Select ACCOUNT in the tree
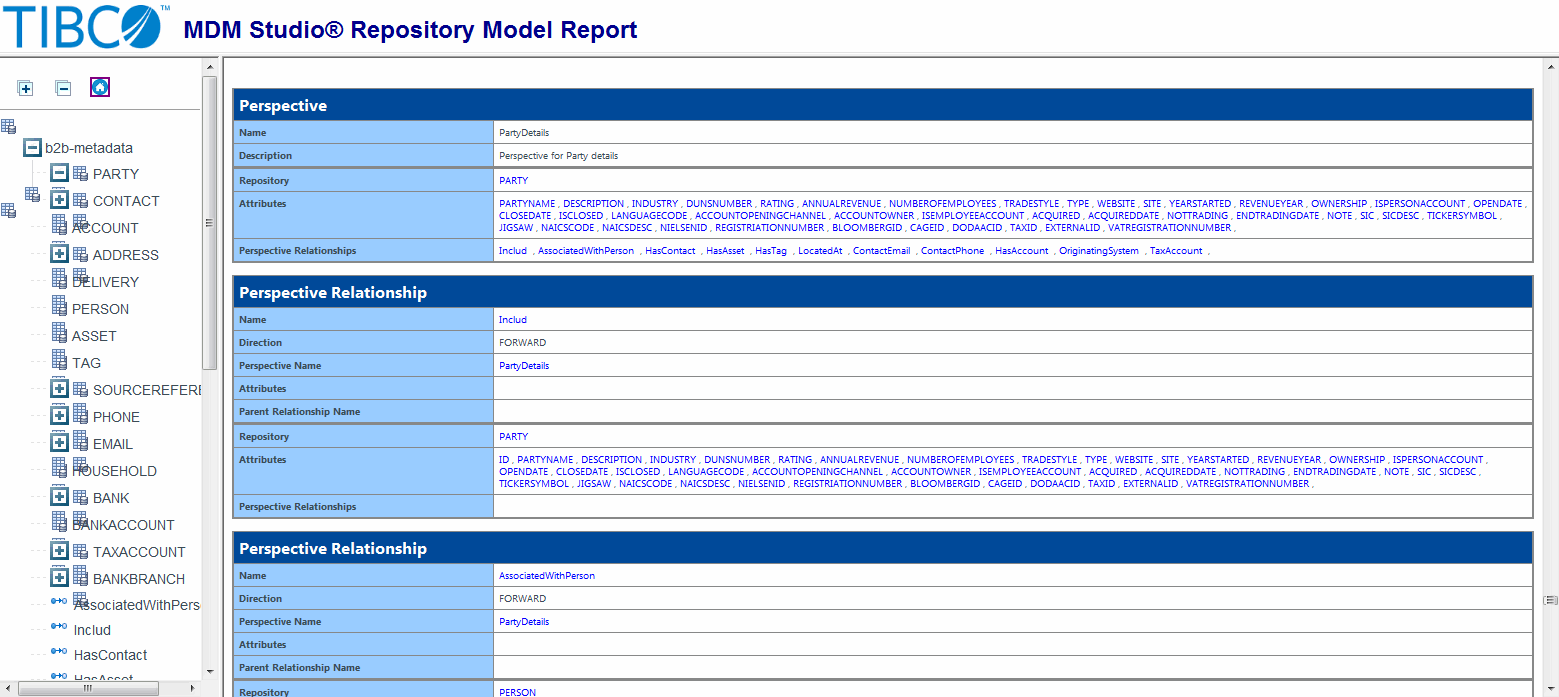This screenshot has height=697, width=1559. click(x=105, y=228)
